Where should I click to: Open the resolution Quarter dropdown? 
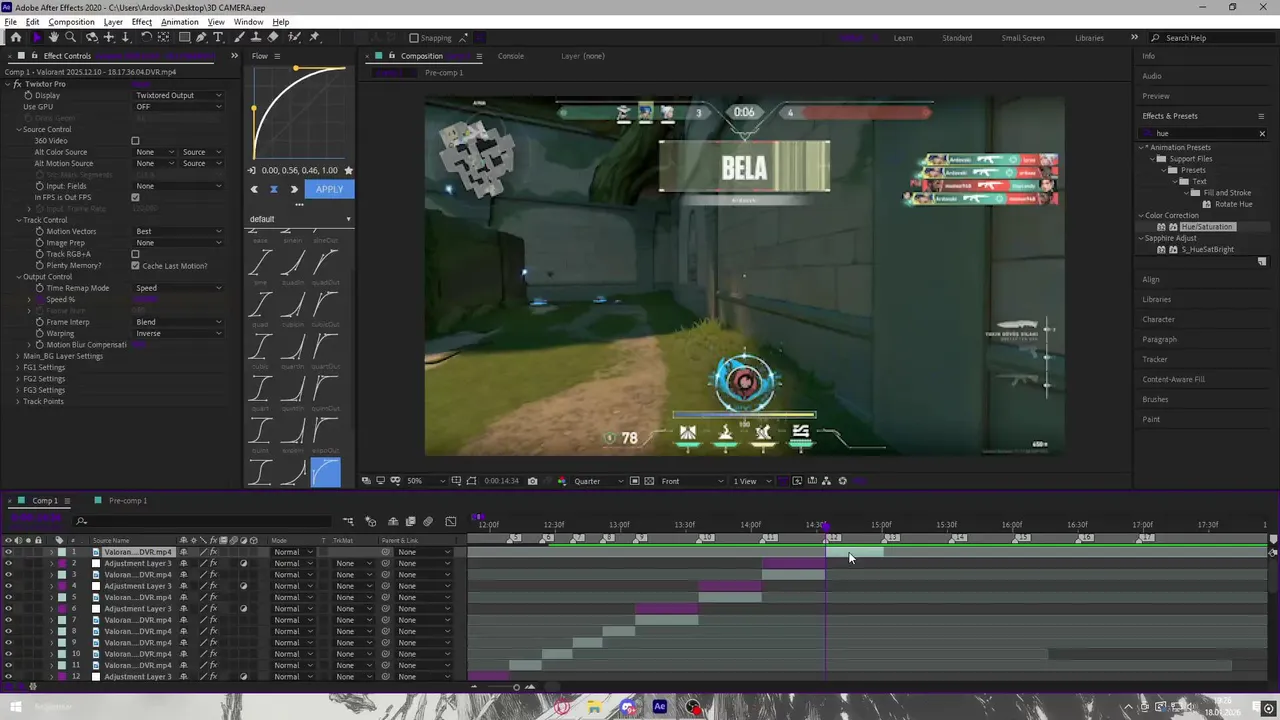[599, 481]
